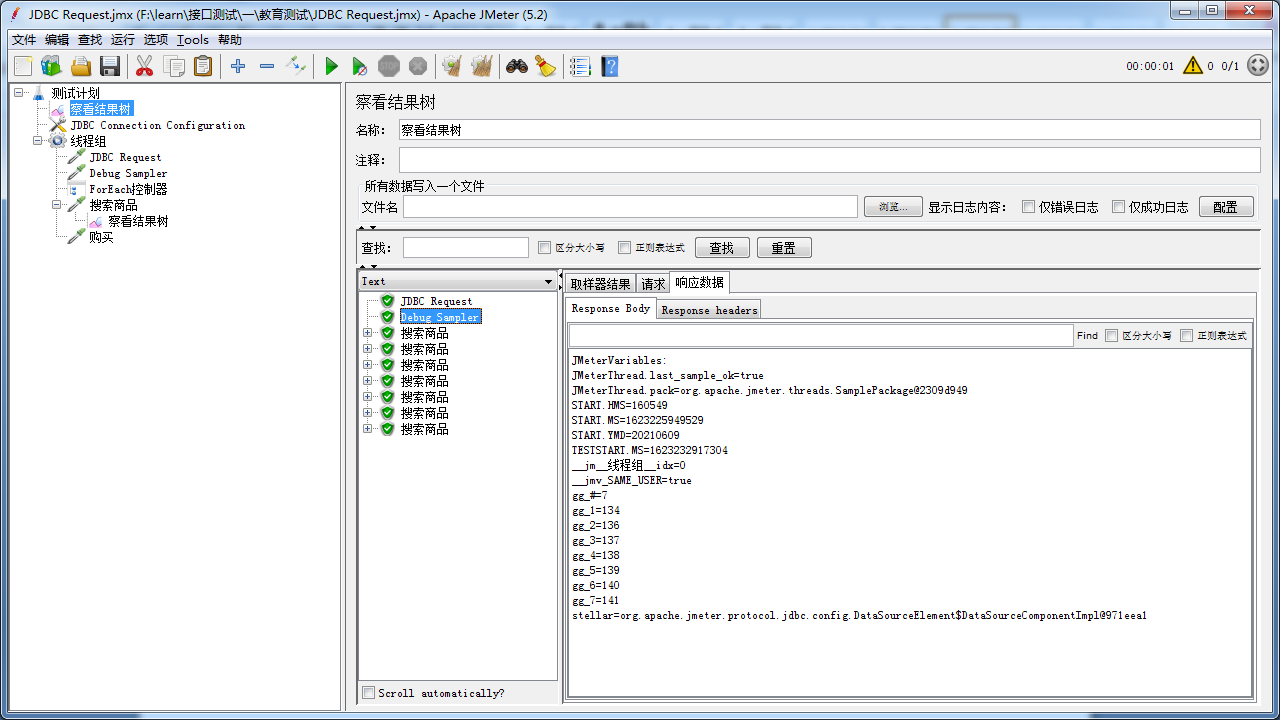Screen dimensions: 1280x720
Task: Open Help with the question mark icon
Action: point(609,66)
